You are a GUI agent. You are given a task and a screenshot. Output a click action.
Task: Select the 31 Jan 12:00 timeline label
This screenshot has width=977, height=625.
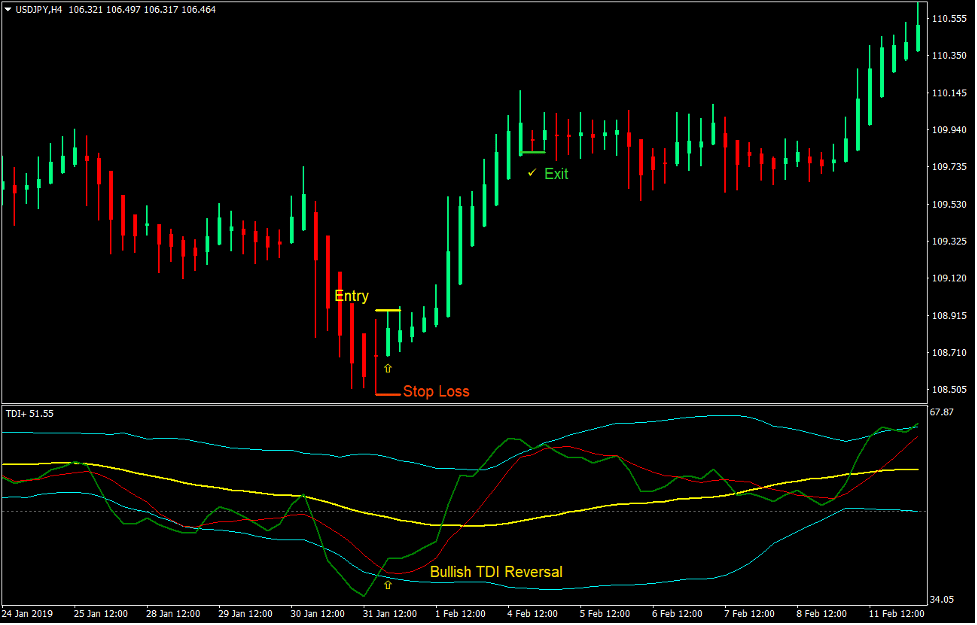[x=389, y=614]
